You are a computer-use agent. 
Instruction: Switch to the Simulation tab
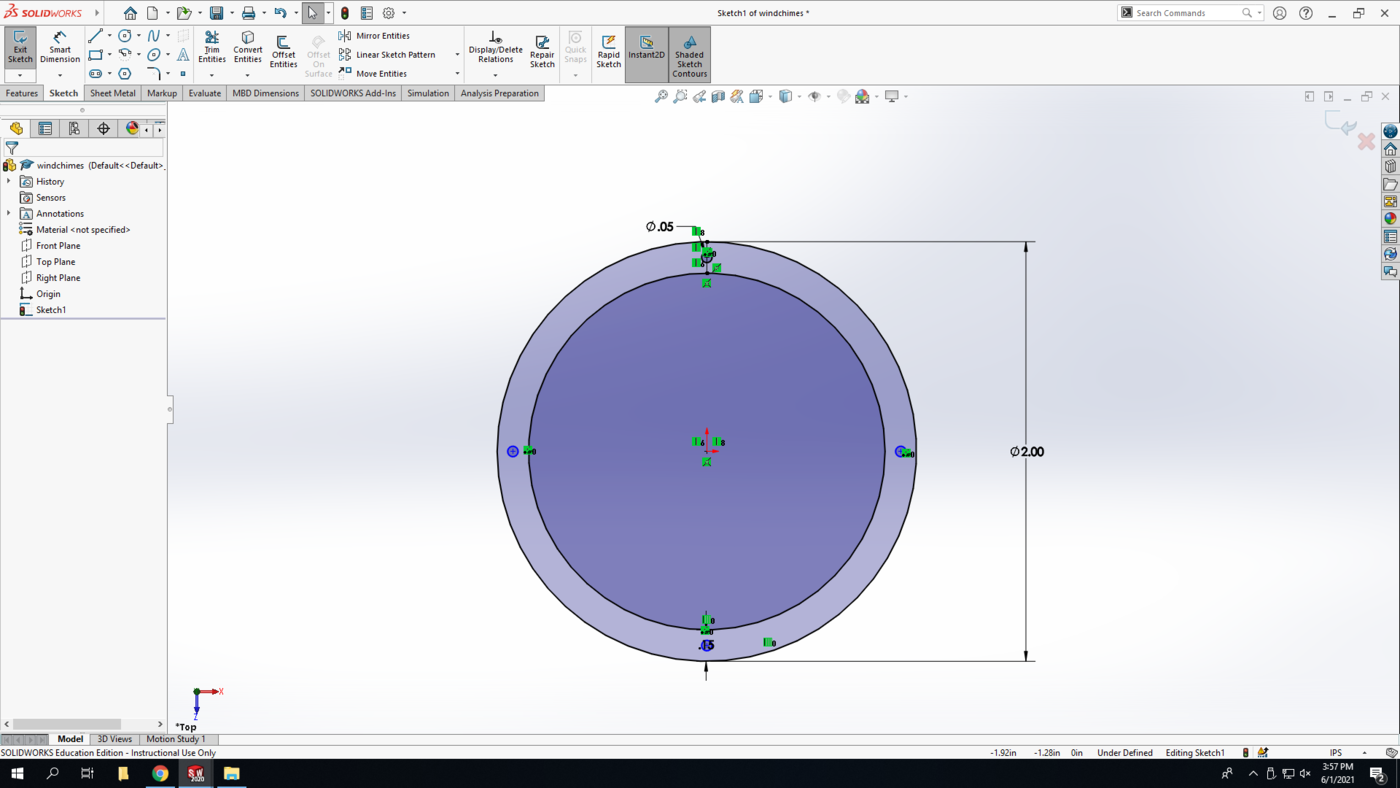(x=428, y=93)
